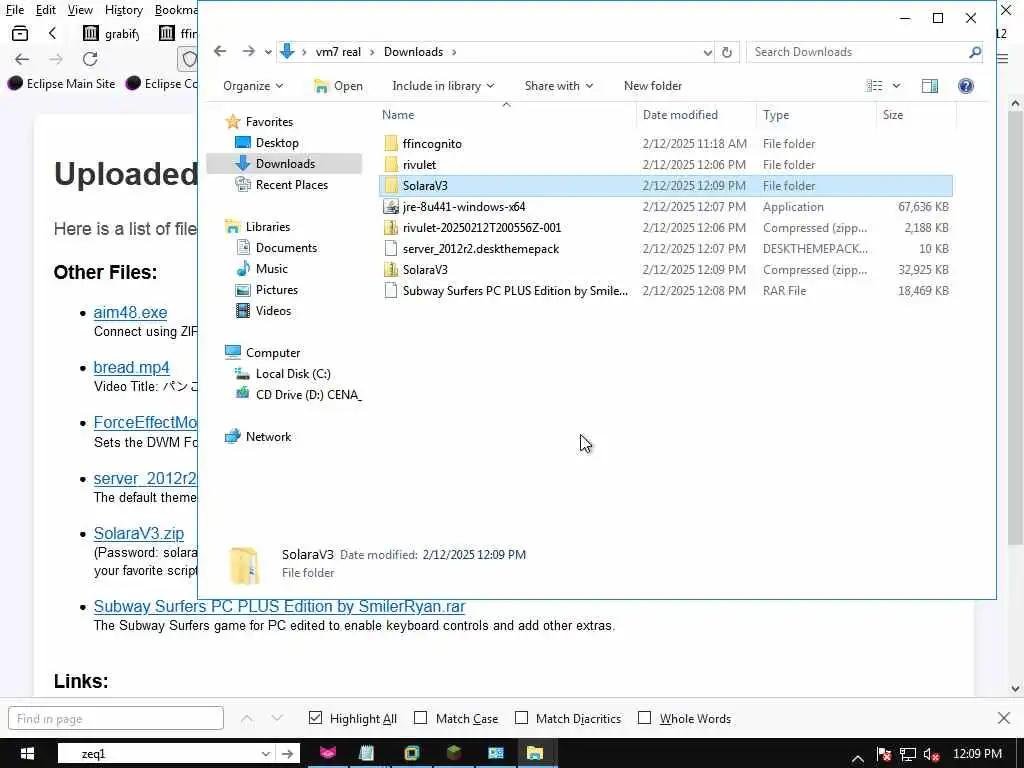
Task: Open recent locations dropdown arrow
Action: click(x=268, y=52)
